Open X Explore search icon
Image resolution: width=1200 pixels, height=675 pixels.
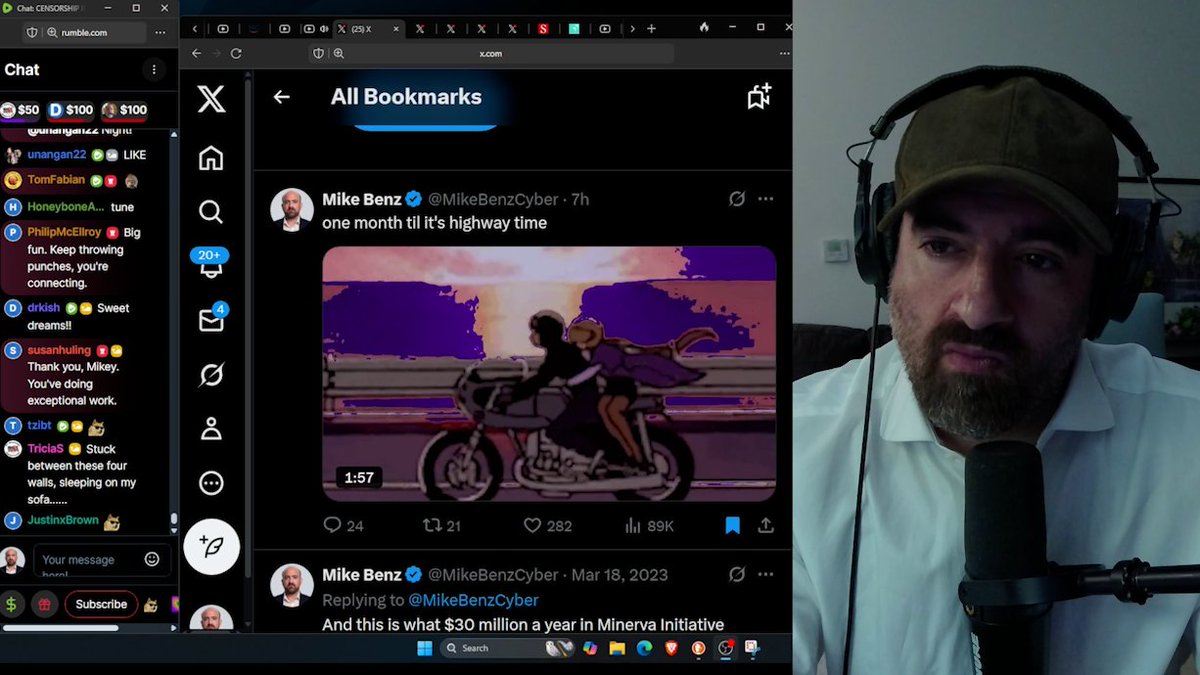tap(211, 212)
